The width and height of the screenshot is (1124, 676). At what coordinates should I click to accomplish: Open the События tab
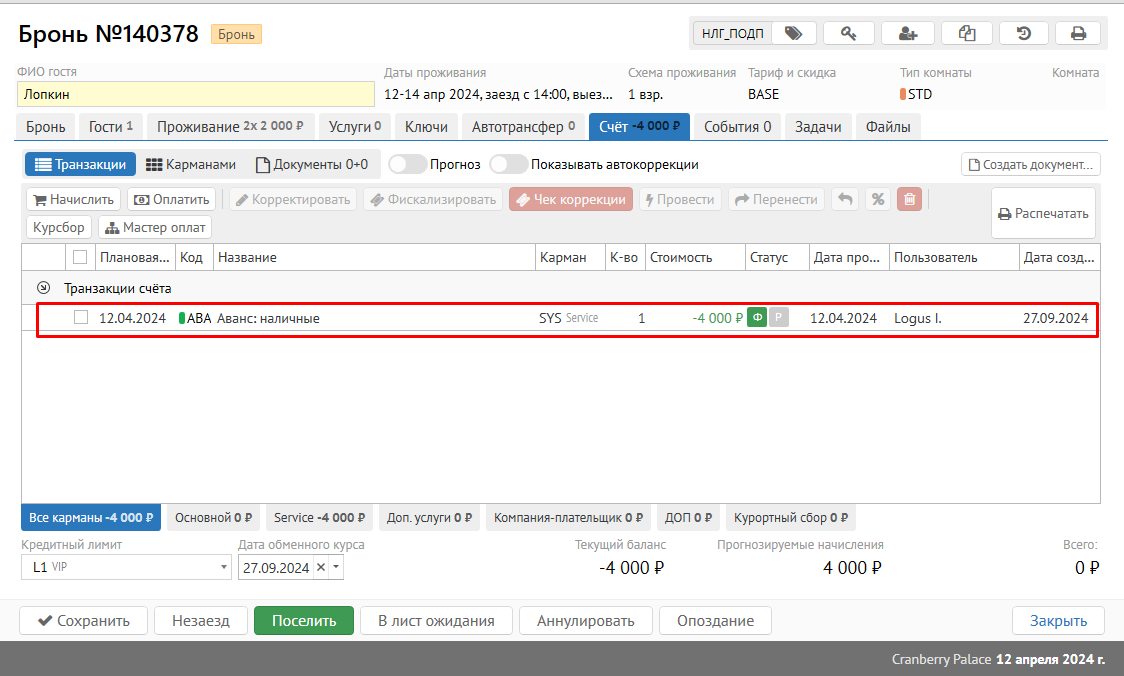click(x=737, y=127)
